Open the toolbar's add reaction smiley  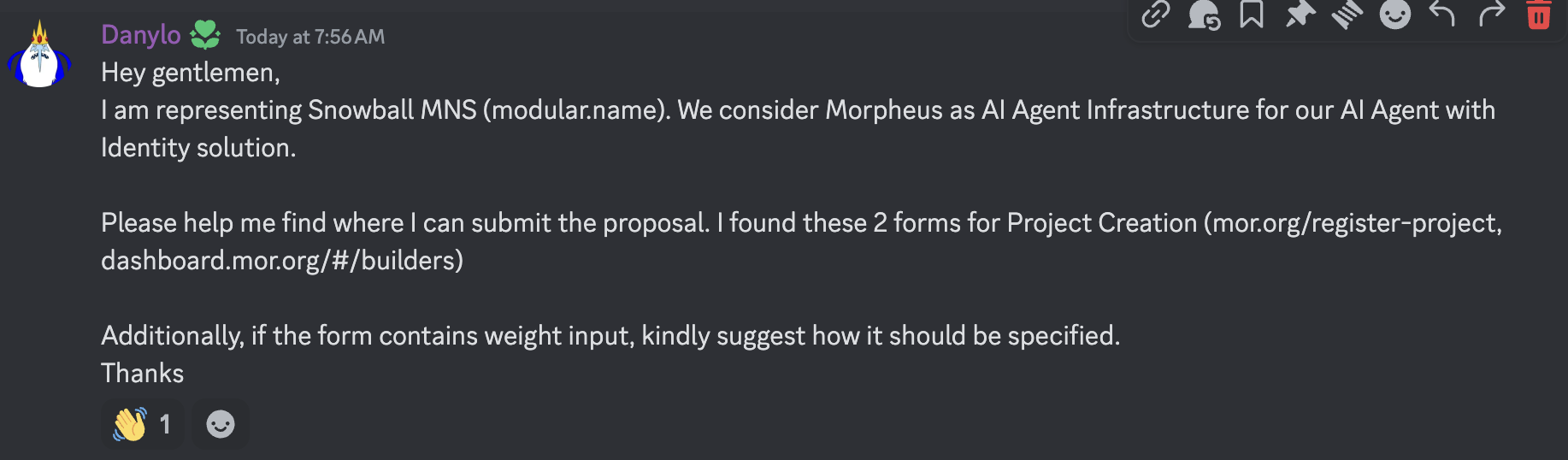(x=1395, y=15)
